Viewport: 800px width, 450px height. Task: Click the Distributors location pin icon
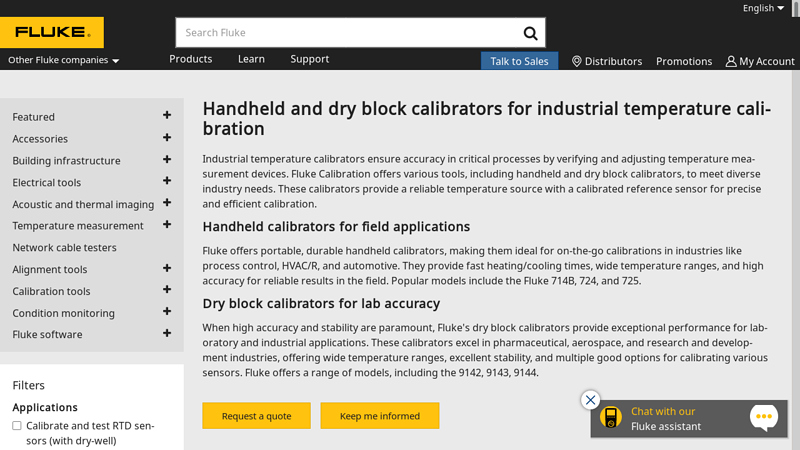click(577, 61)
